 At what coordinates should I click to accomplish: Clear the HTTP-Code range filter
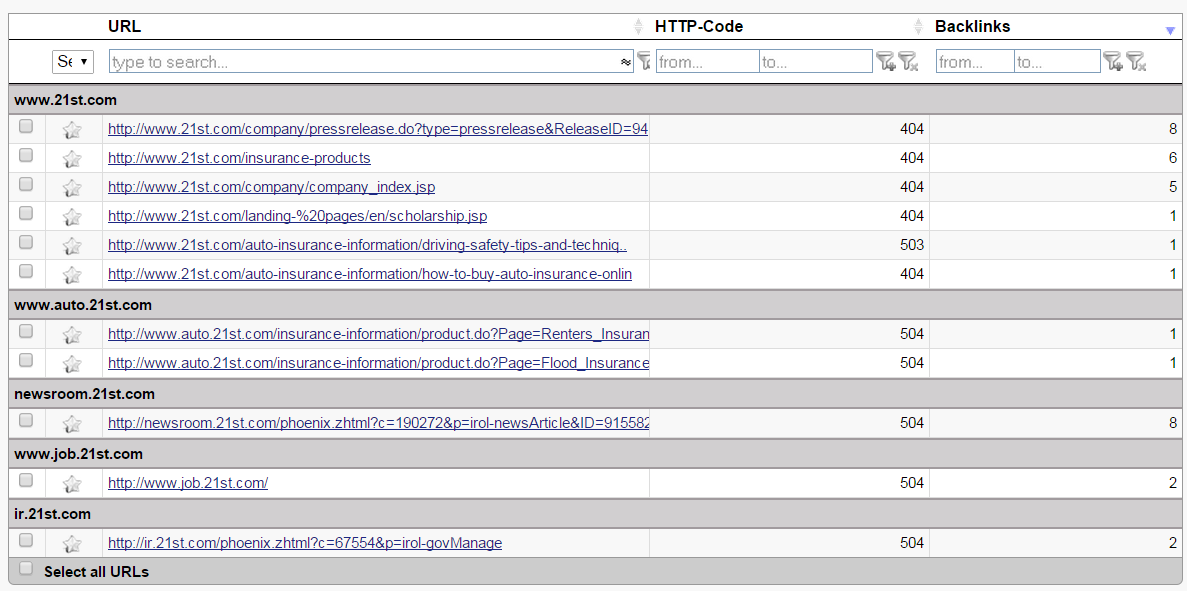(908, 62)
